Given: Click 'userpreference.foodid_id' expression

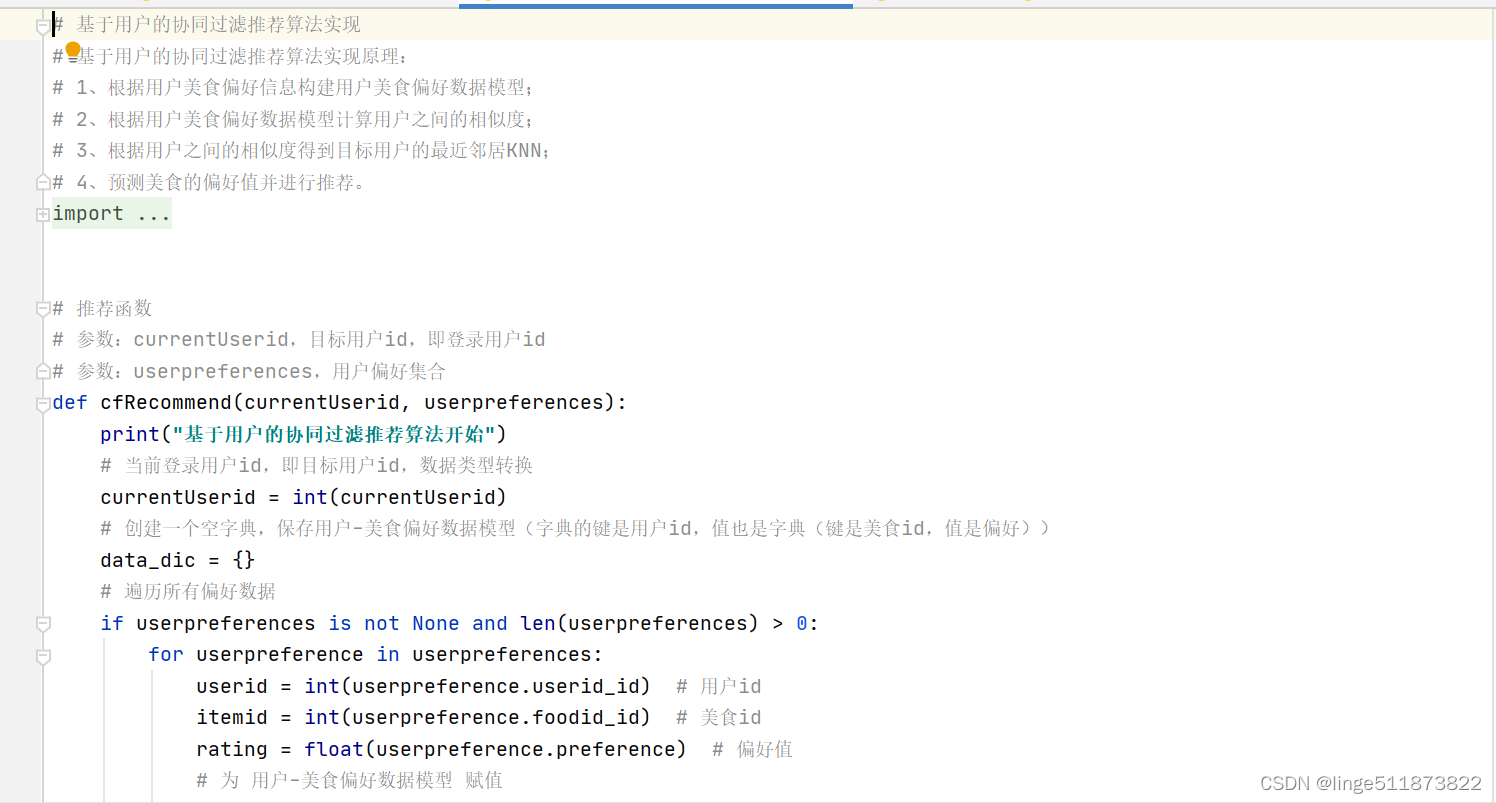Looking at the screenshot, I should [496, 717].
